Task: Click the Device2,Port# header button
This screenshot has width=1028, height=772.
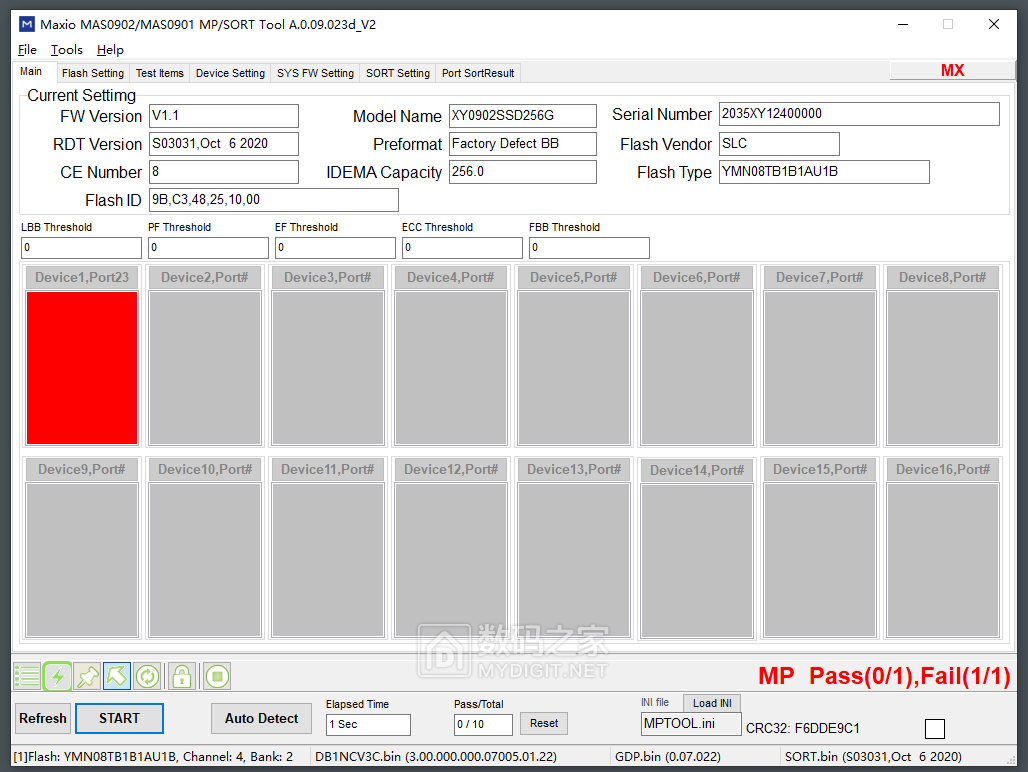Action: tap(205, 277)
